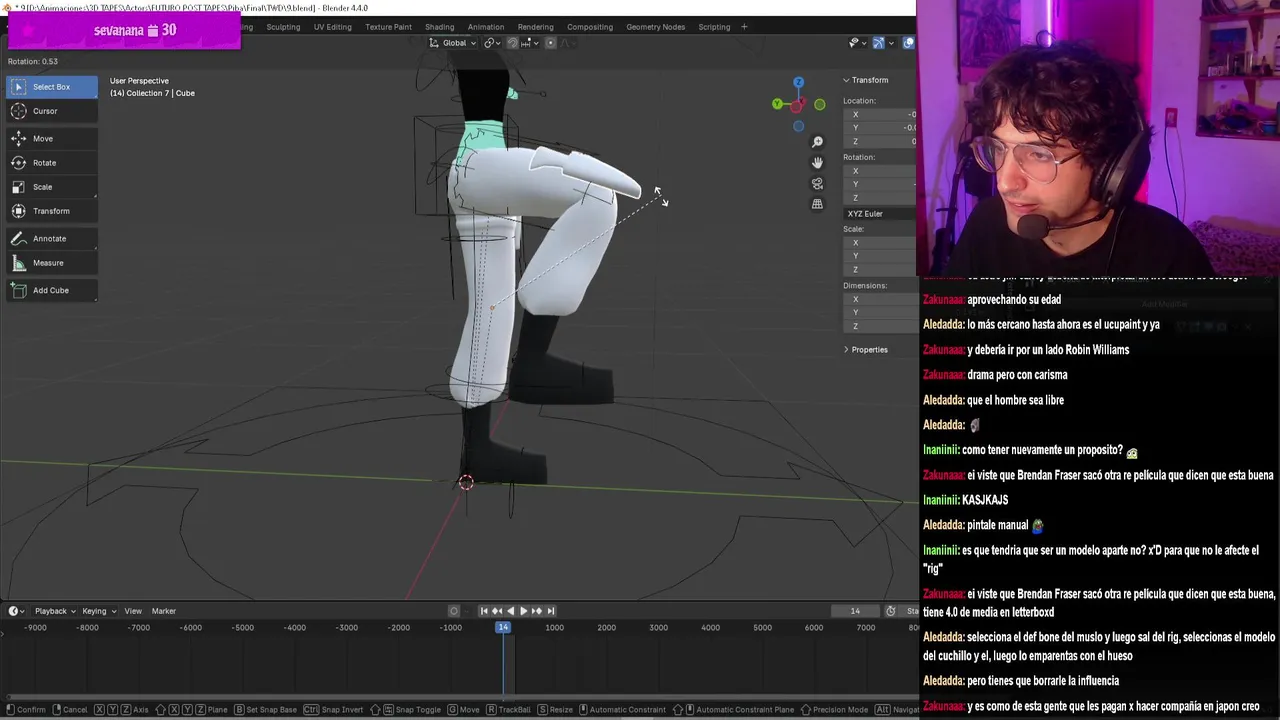This screenshot has width=1280, height=720.
Task: Pick the Rotate tool
Action: tap(51, 163)
